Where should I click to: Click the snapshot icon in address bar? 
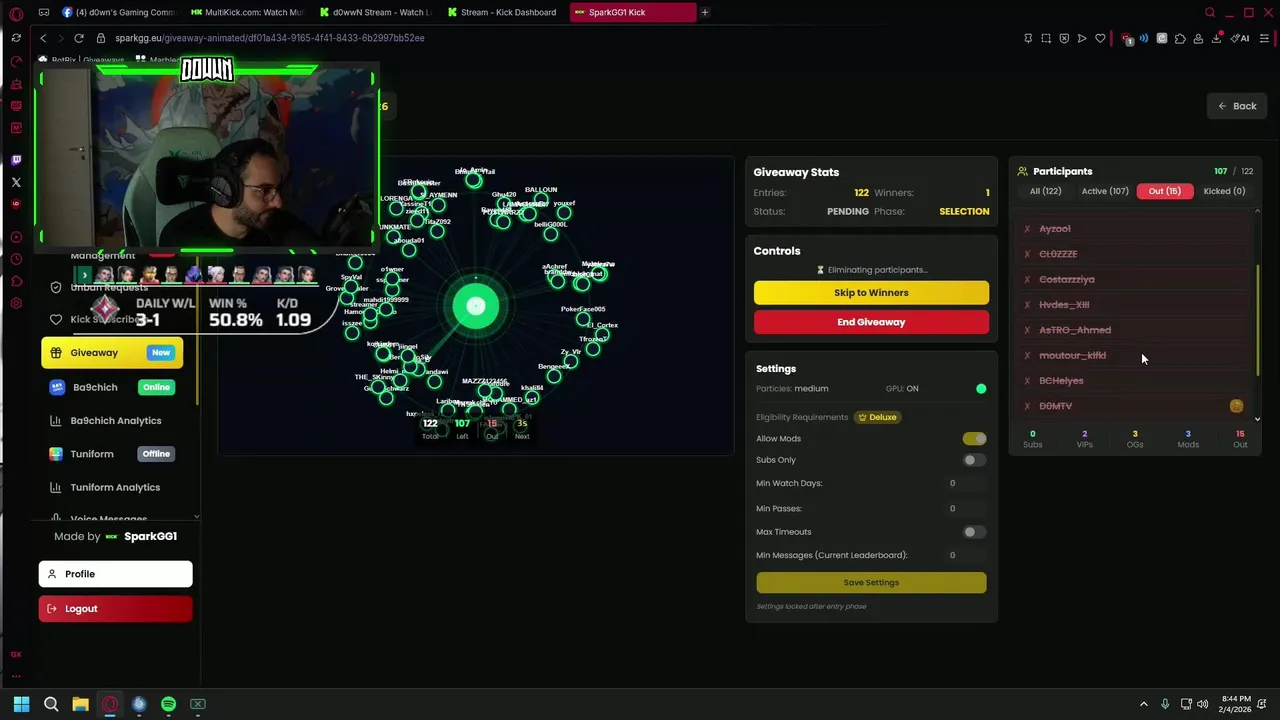[1046, 38]
